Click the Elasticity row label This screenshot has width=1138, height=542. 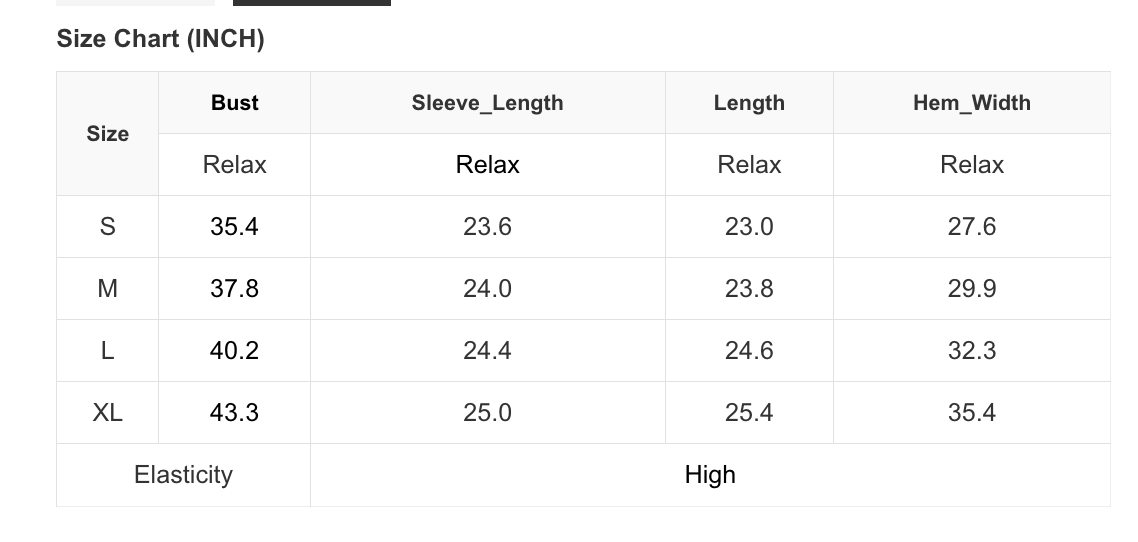(183, 475)
